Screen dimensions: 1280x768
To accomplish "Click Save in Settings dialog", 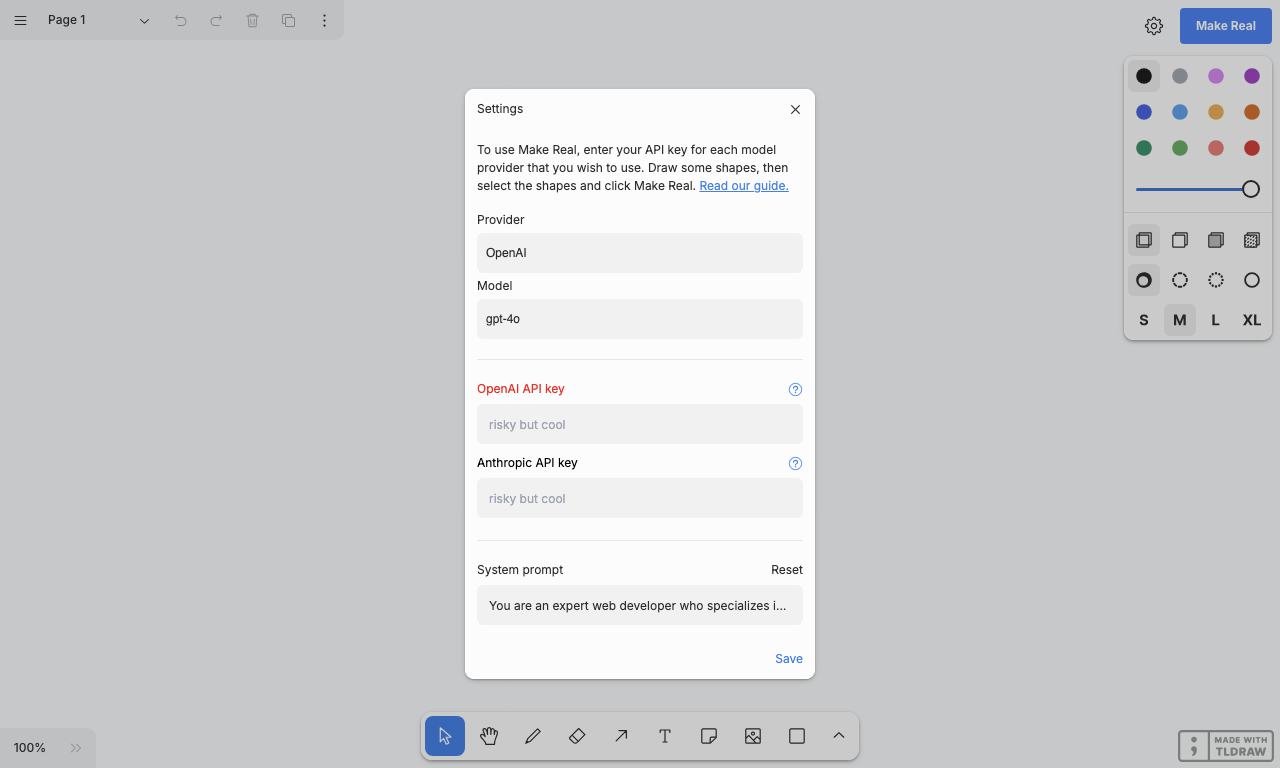I will click(789, 658).
